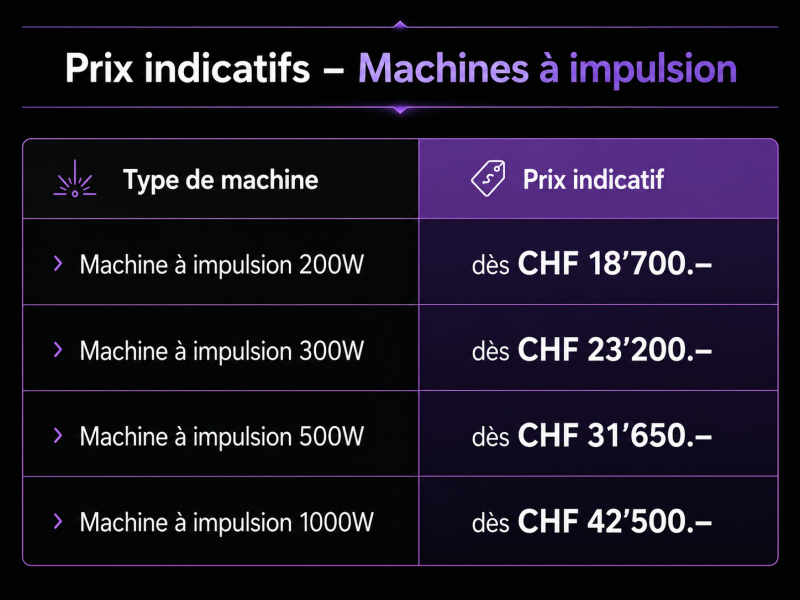Click price dès CHF 42'500.–

click(592, 521)
